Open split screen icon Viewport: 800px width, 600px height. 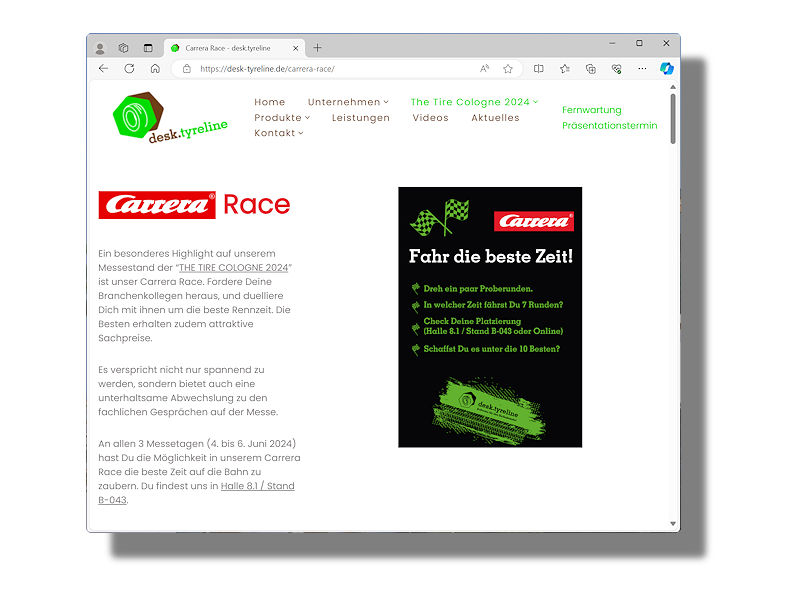click(x=538, y=69)
